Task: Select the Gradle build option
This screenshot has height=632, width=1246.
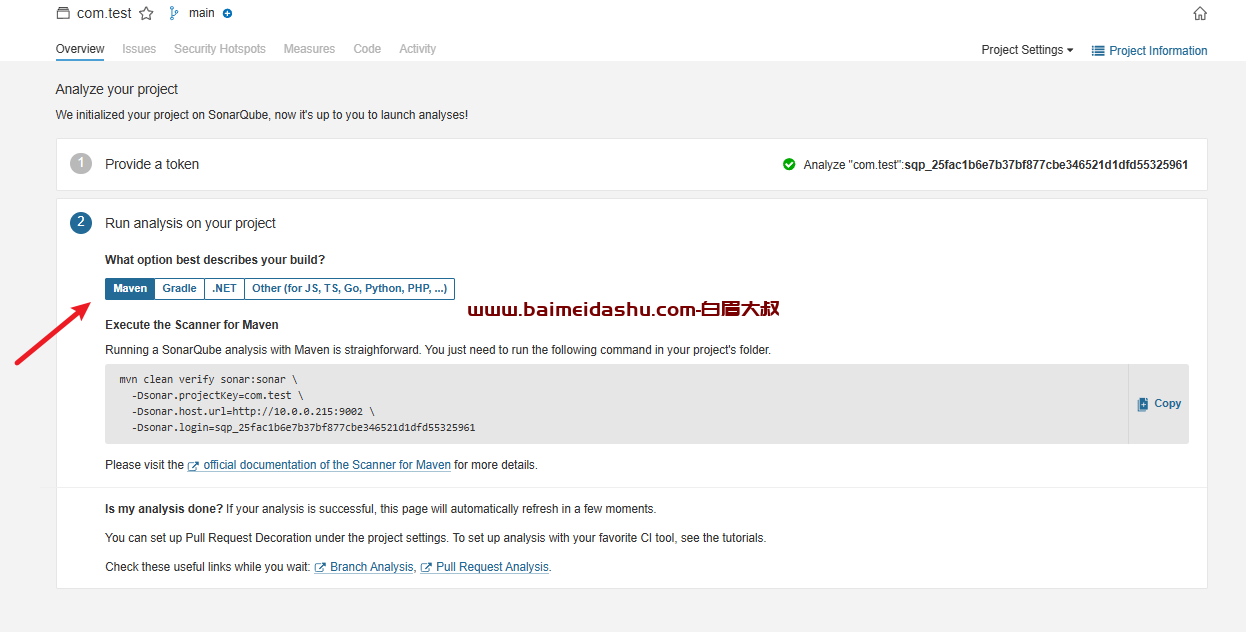Action: (180, 289)
